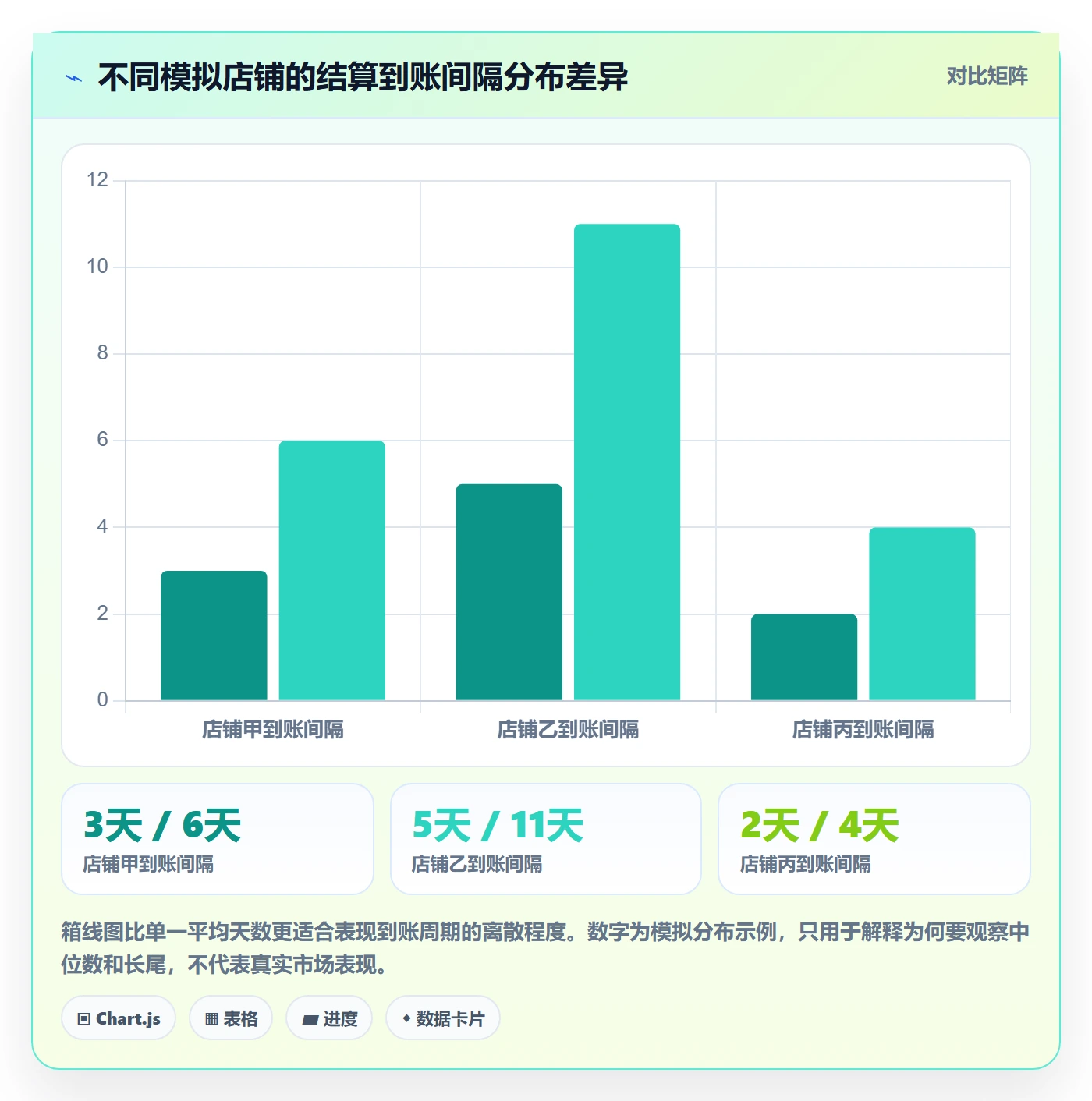The image size is (1092, 1101).
Task: Click the light teal bar for 店铺丙
Action: click(x=922, y=614)
